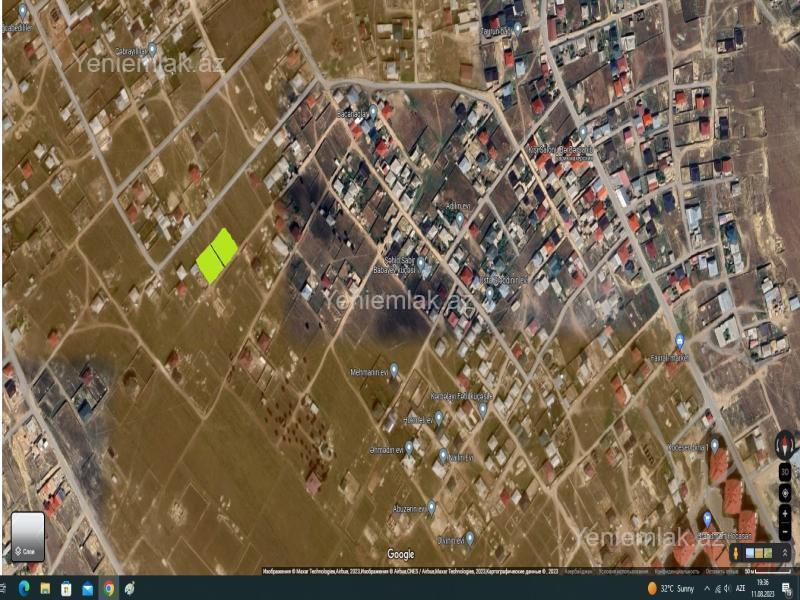Open the Условия использования link
The height and width of the screenshot is (600, 800).
tap(623, 571)
